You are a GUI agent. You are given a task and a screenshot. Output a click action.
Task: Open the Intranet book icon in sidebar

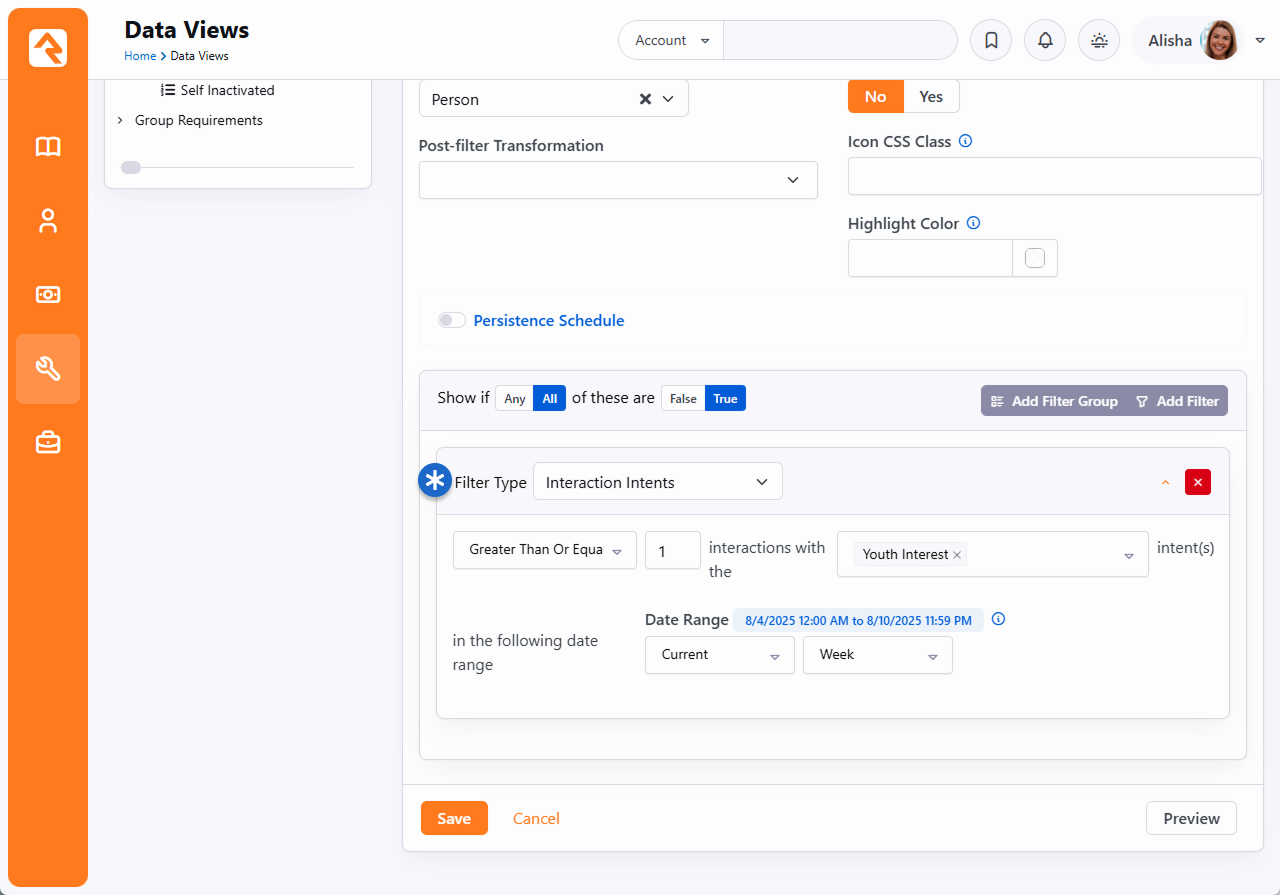click(x=48, y=147)
